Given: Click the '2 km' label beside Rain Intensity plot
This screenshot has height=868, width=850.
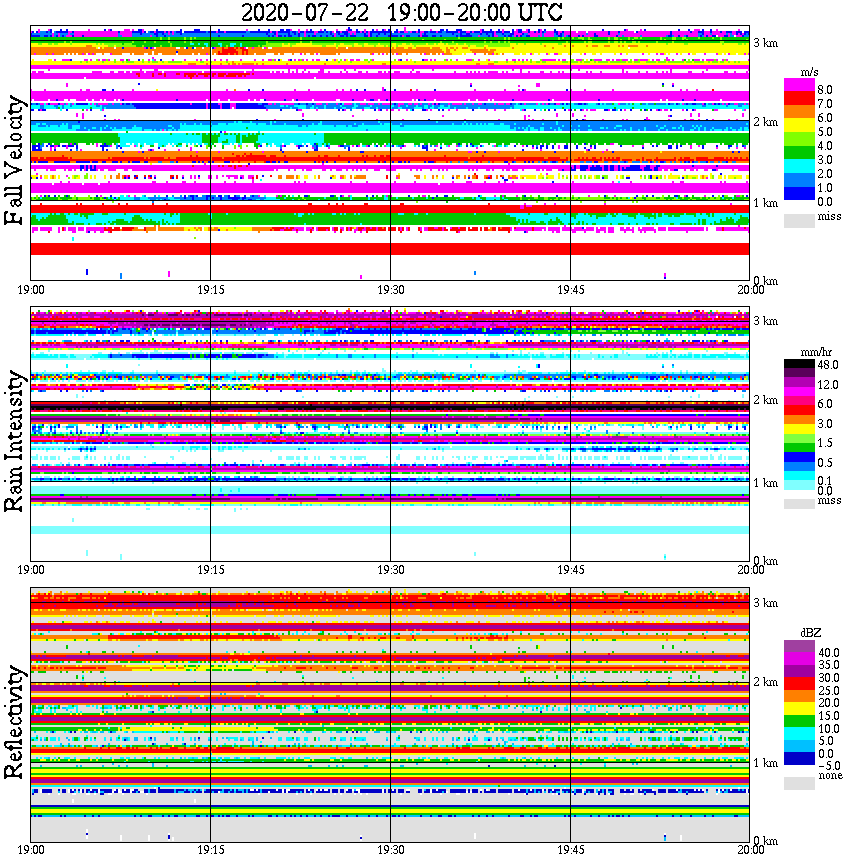Looking at the screenshot, I should pyautogui.click(x=766, y=400).
